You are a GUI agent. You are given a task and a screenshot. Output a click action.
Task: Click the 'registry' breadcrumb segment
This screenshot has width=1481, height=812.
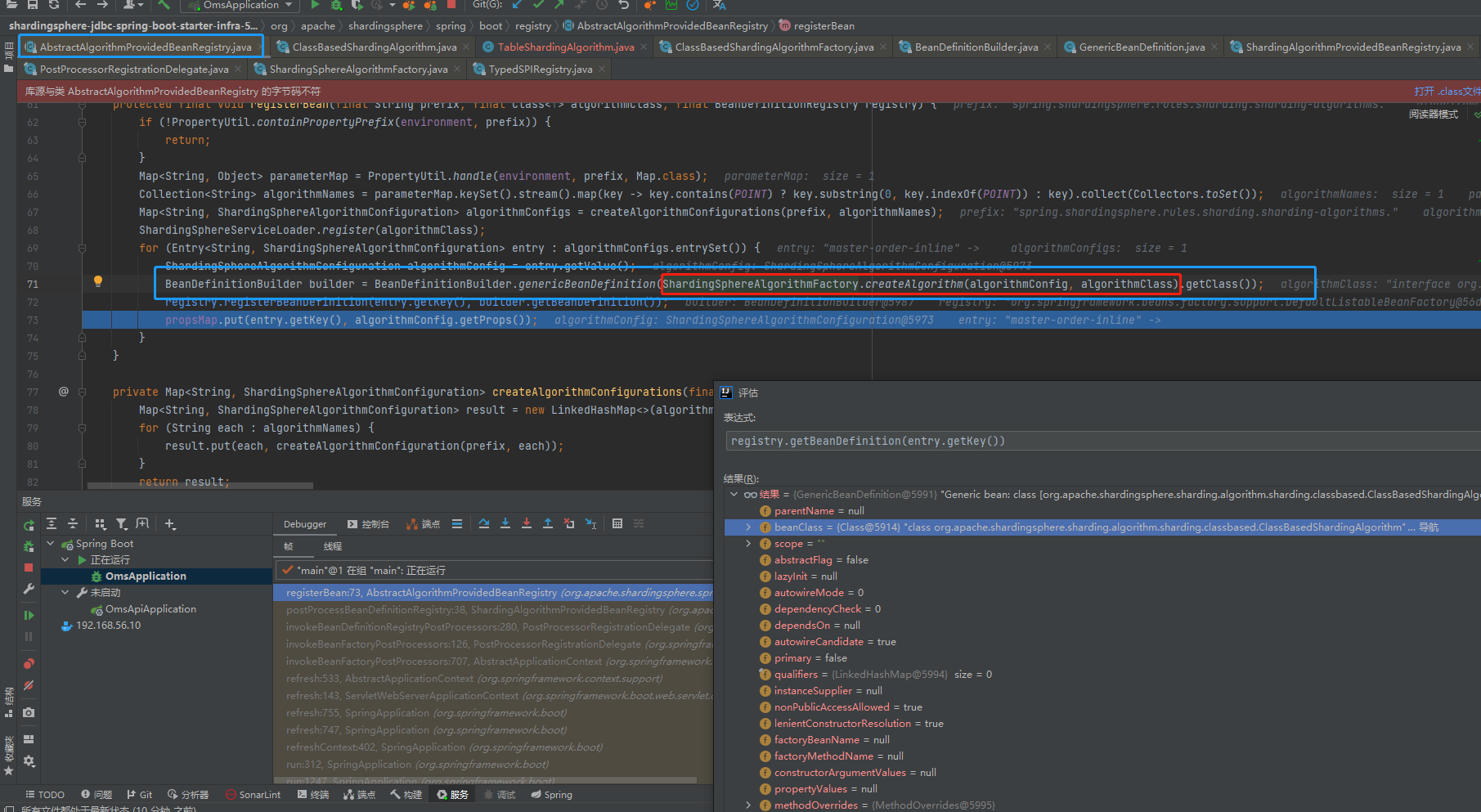click(x=533, y=26)
